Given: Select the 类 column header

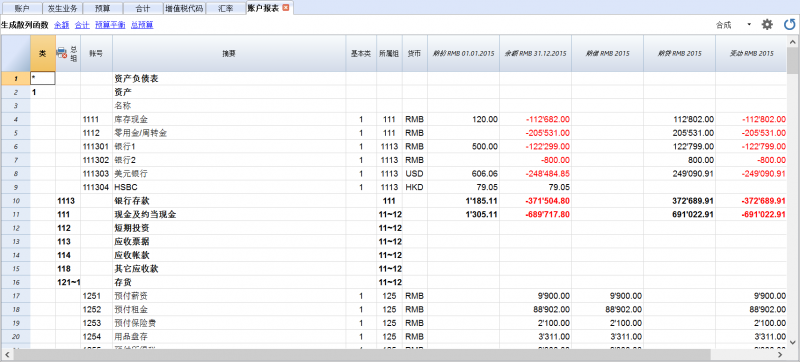Looking at the screenshot, I should (43, 53).
